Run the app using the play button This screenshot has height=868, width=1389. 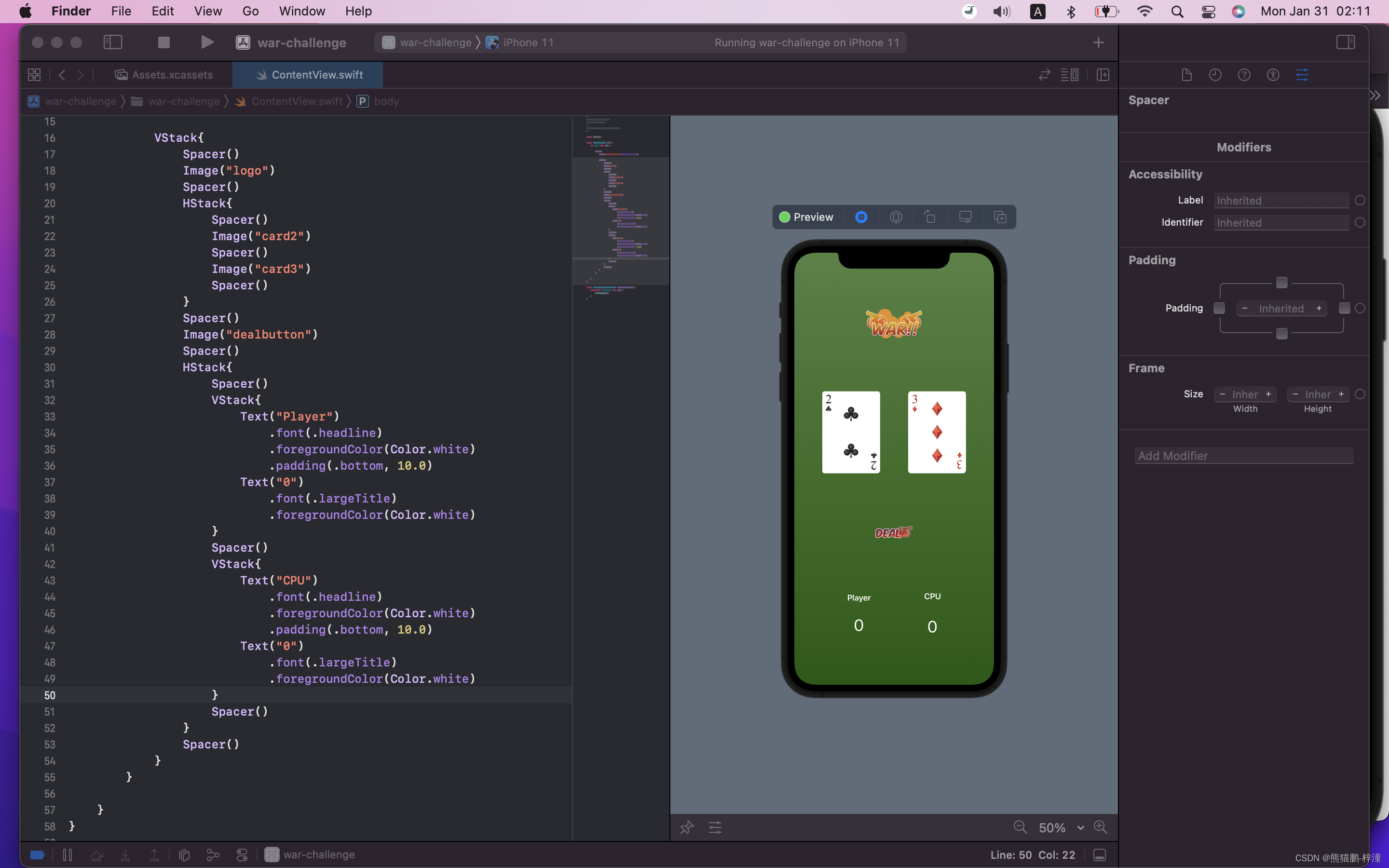tap(206, 42)
